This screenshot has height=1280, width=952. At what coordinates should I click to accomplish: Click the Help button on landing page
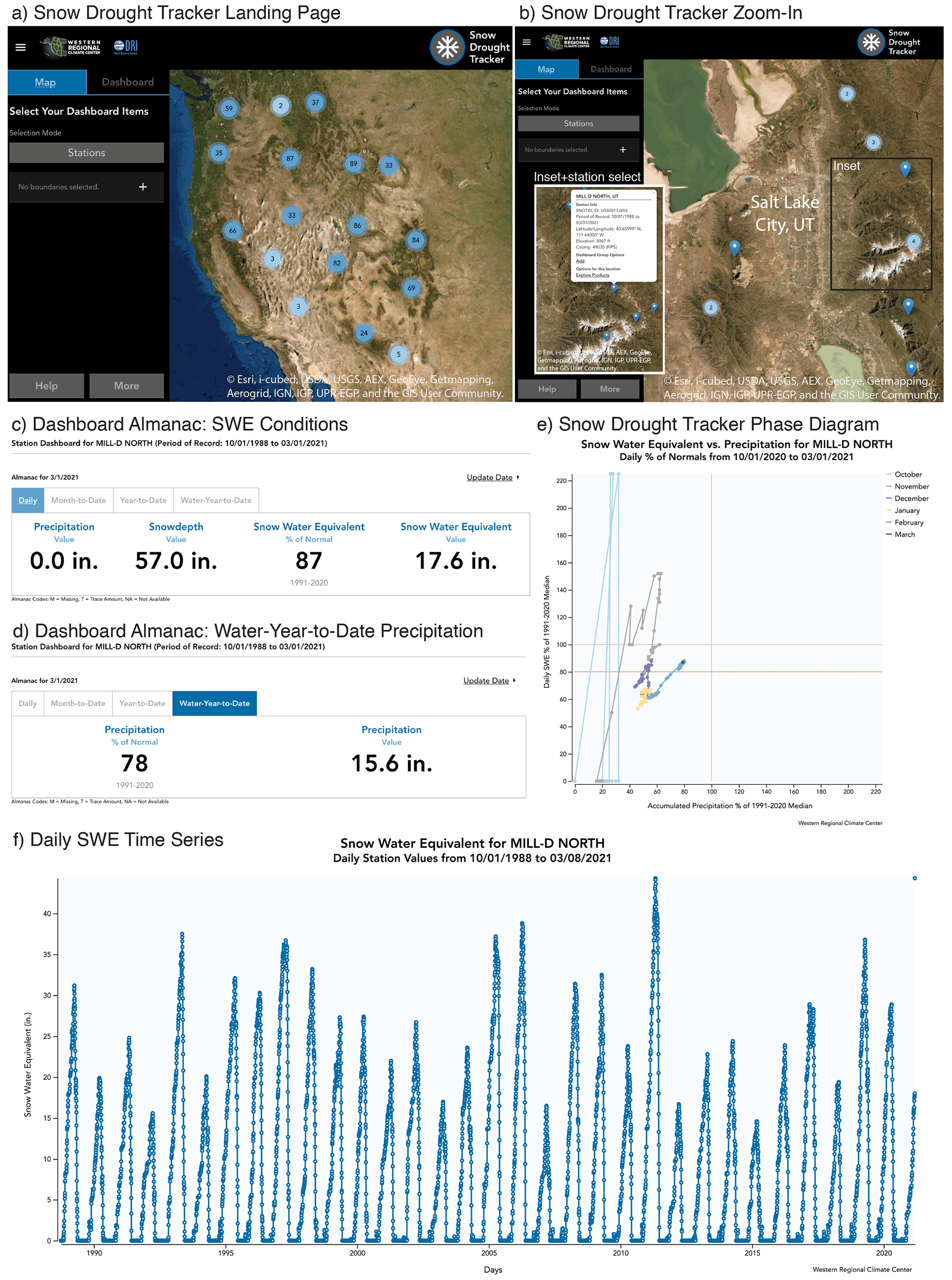pos(47,386)
